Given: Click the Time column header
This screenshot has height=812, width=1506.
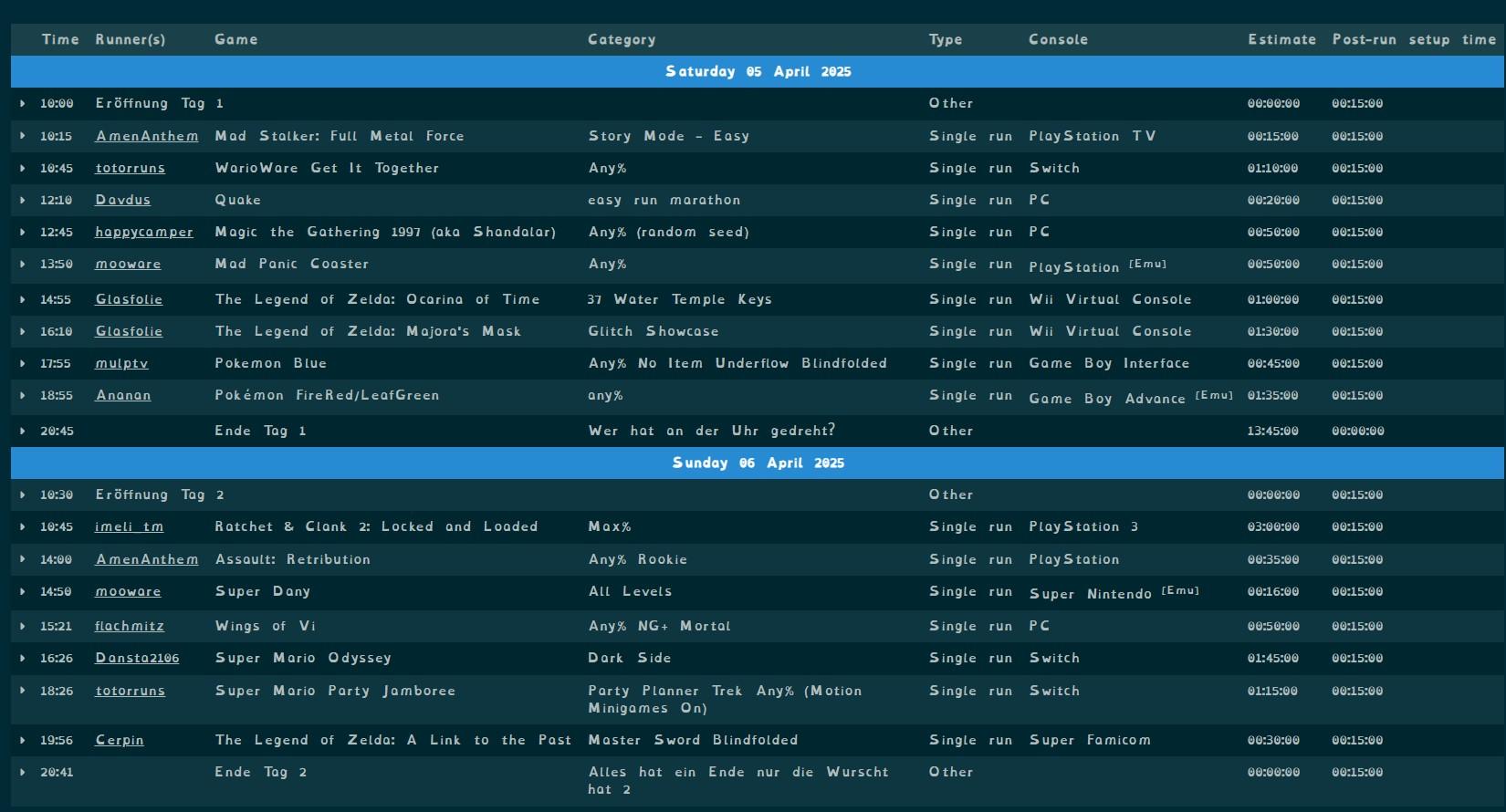Looking at the screenshot, I should [x=60, y=39].
